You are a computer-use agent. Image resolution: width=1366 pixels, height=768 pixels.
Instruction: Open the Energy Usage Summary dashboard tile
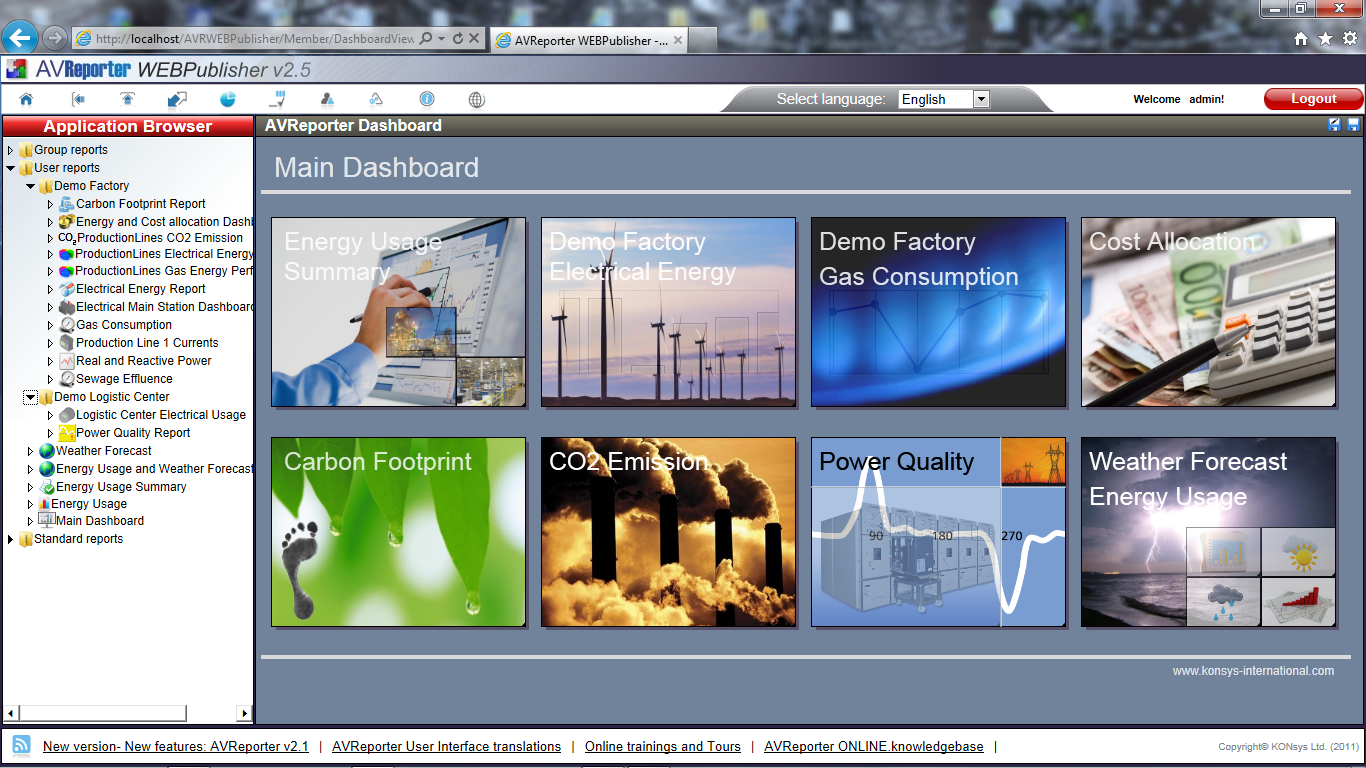tap(399, 312)
